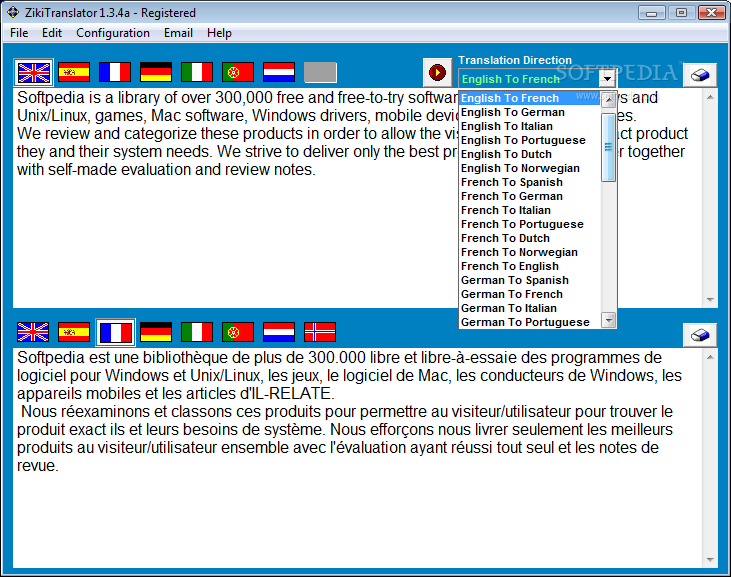Choose French To Spanish in the list

(x=530, y=182)
